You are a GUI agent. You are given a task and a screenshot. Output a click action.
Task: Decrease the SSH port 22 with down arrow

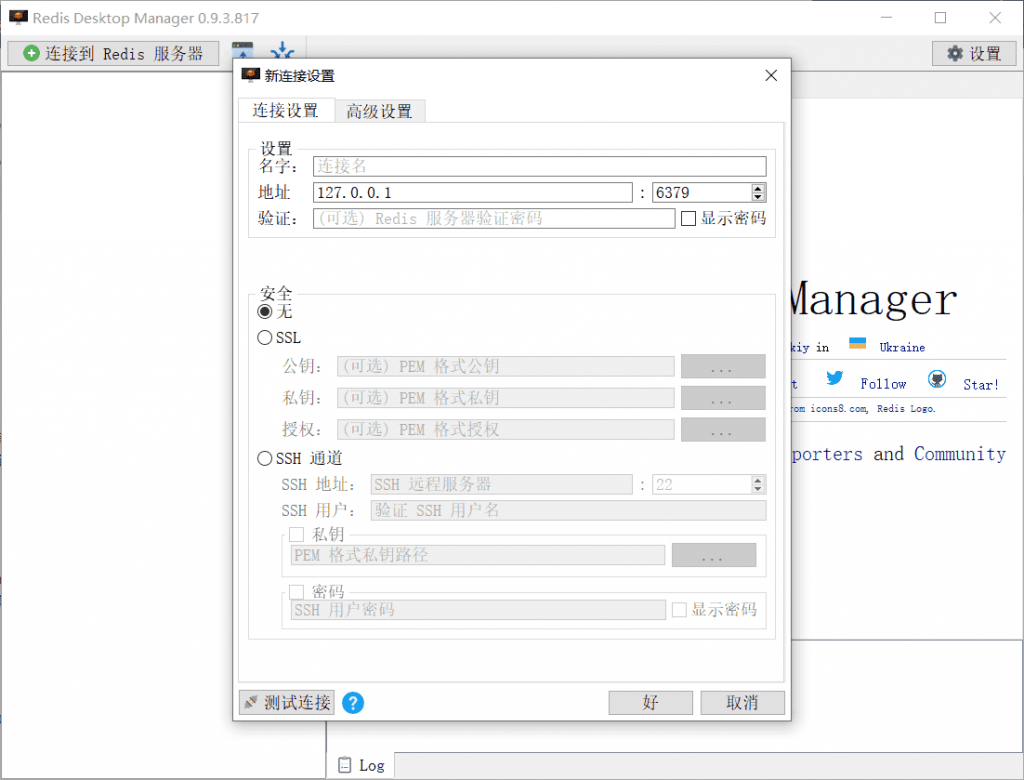click(758, 489)
